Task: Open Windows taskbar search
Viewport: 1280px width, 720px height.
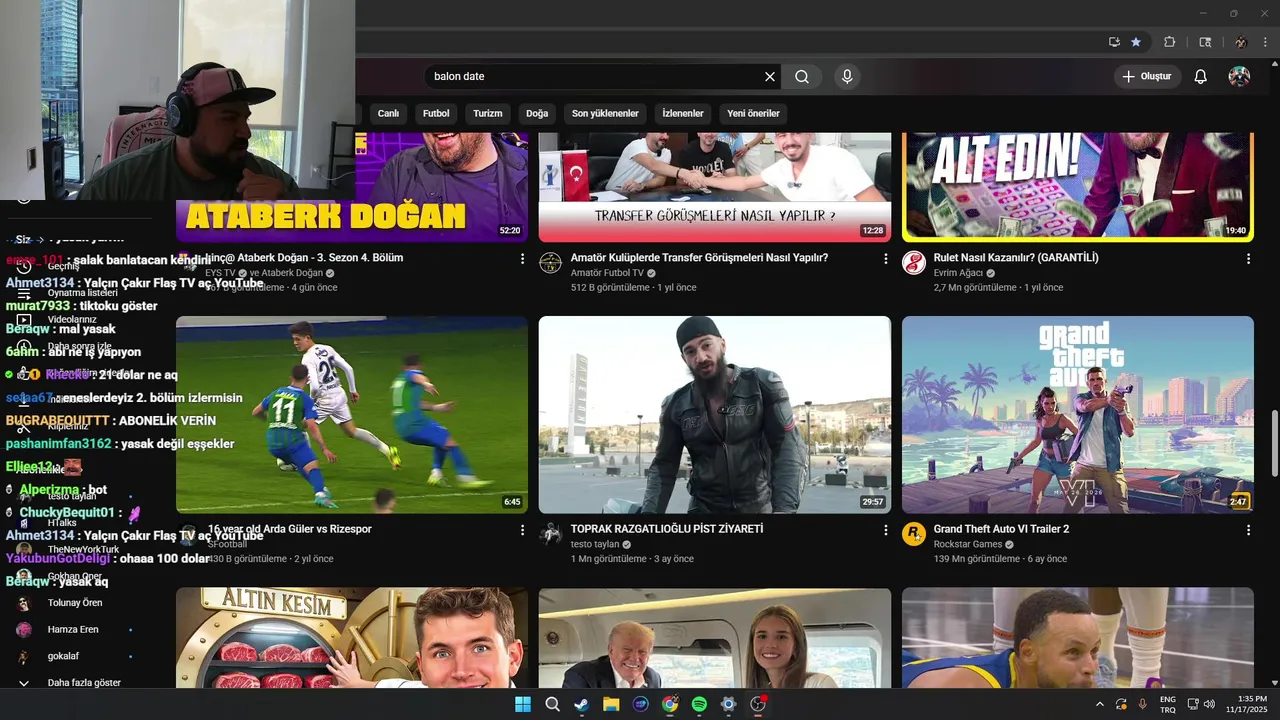Action: (552, 704)
